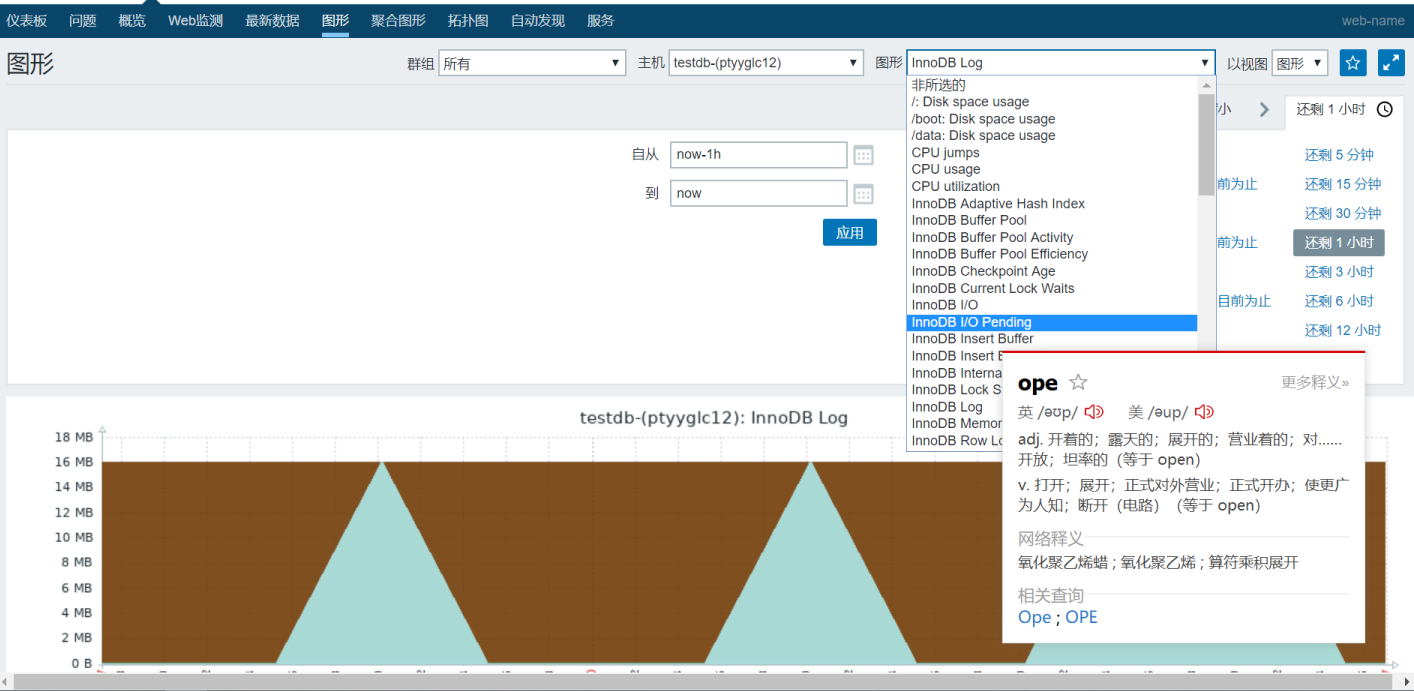Toggle fullscreen mode with arrows icon
The image size is (1414, 691).
pyautogui.click(x=1391, y=62)
